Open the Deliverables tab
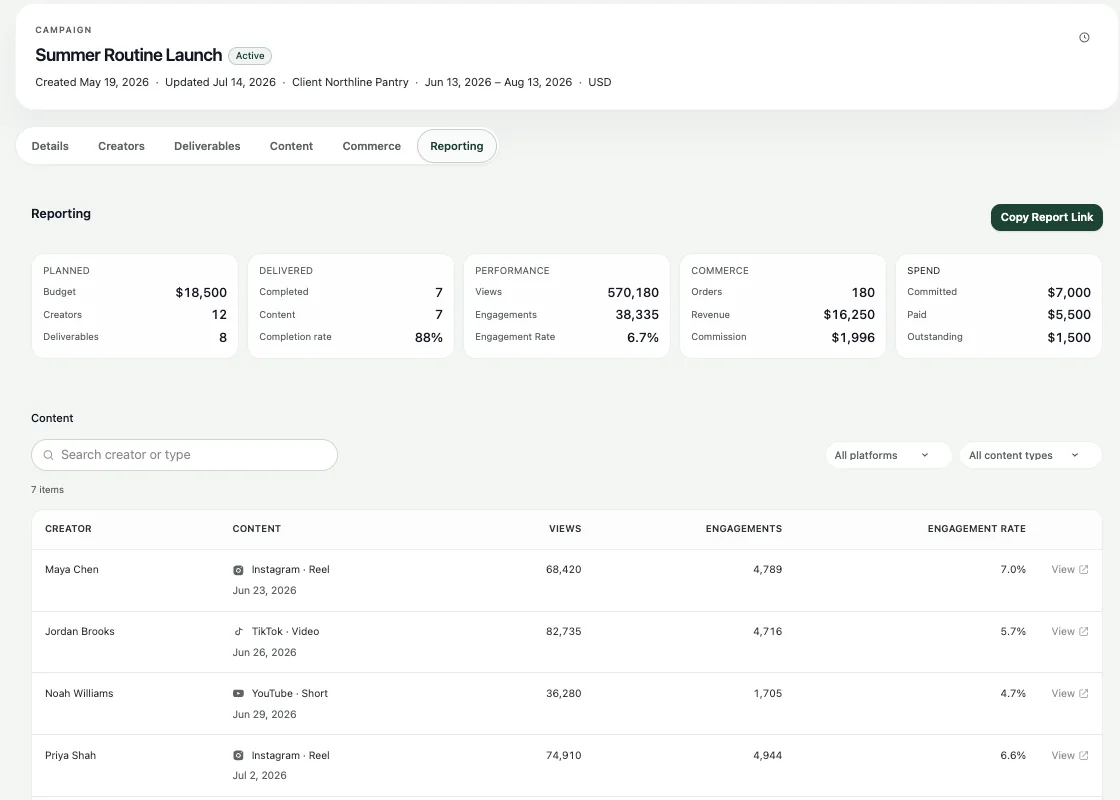This screenshot has width=1120, height=800. 207,146
